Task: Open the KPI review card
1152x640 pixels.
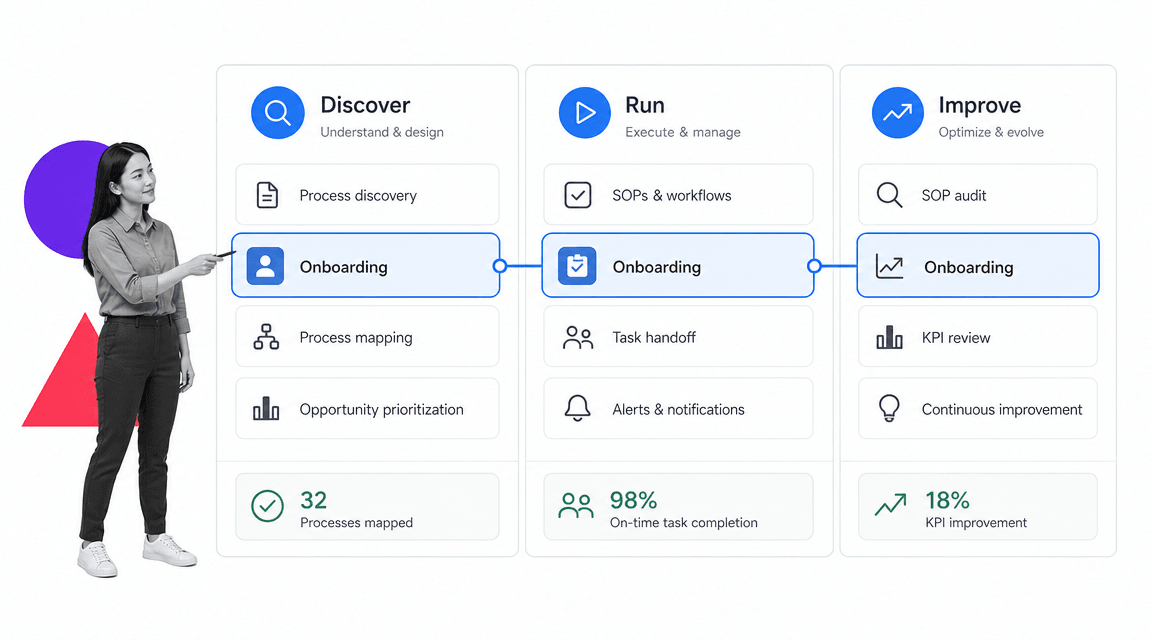Action: [x=978, y=337]
